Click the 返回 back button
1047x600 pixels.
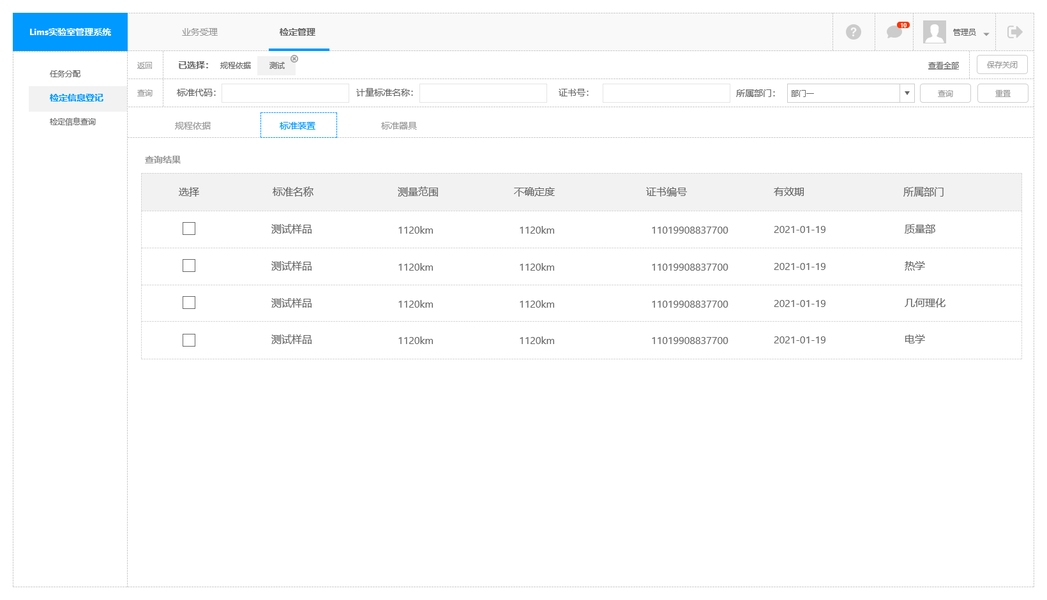pos(144,65)
